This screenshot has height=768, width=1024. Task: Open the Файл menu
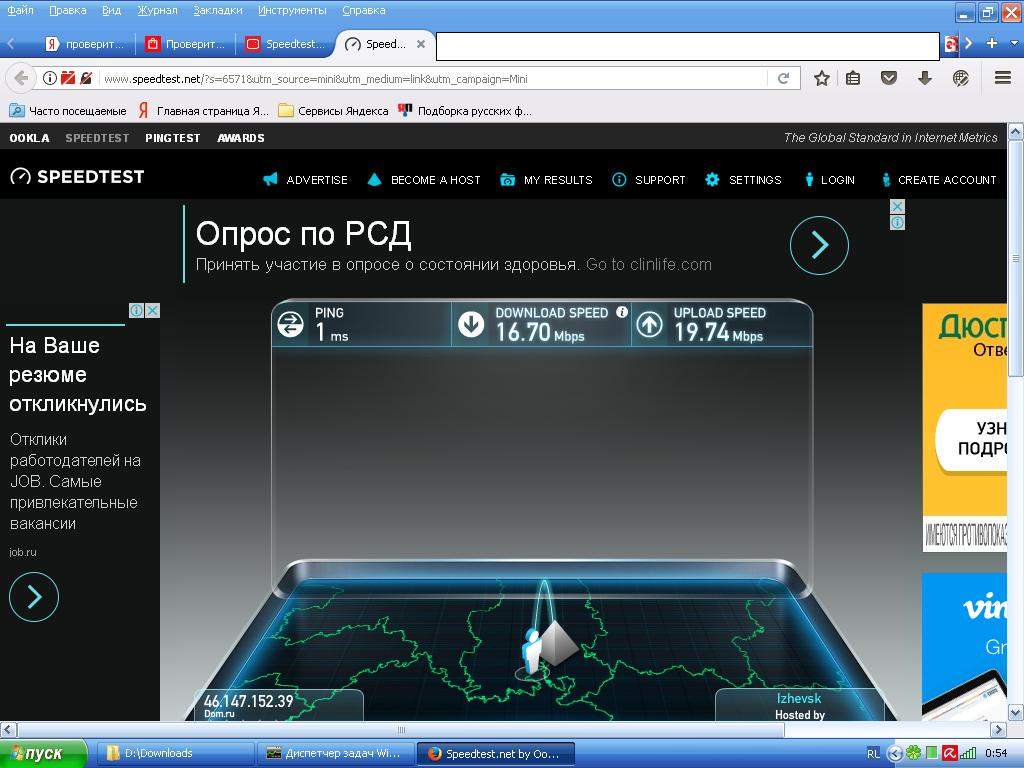click(x=20, y=10)
